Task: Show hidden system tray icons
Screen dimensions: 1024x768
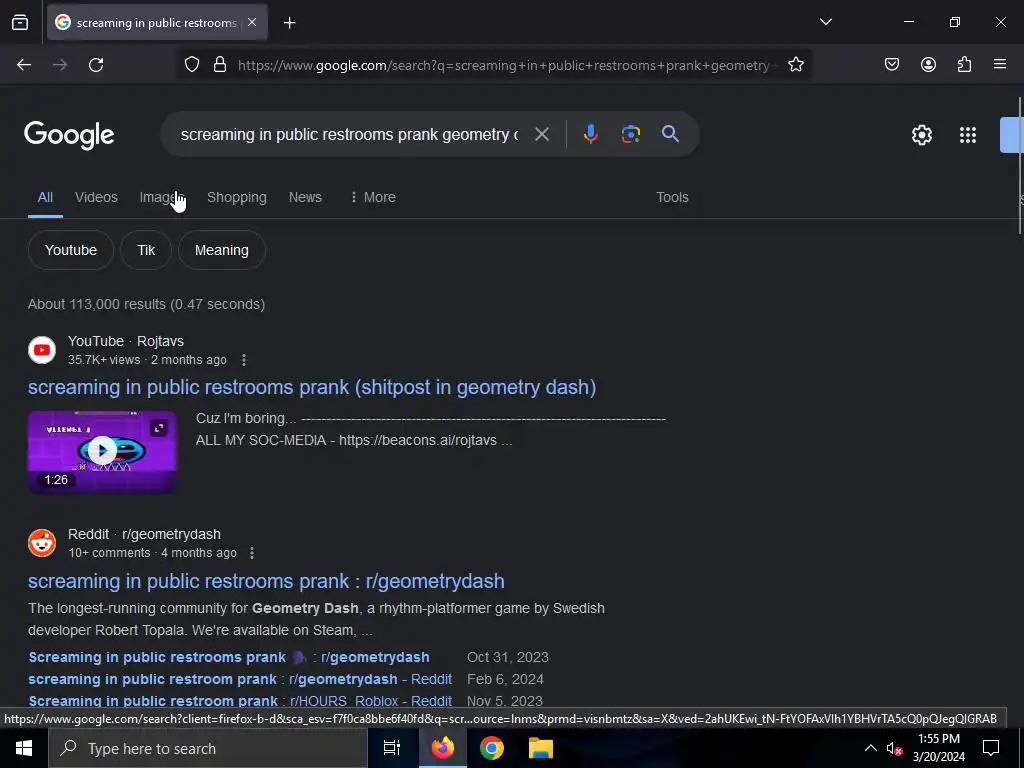Action: [871, 748]
